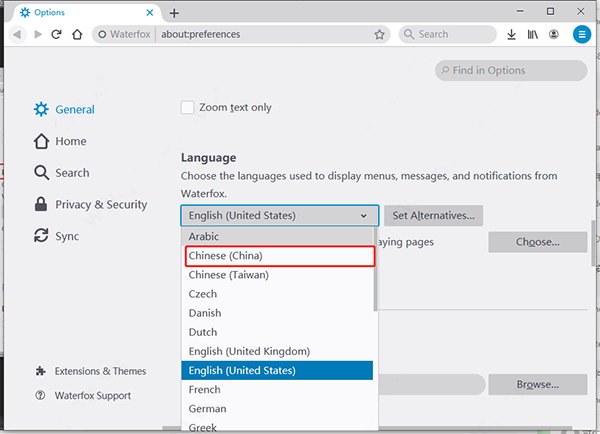Pick highlighted English (United States) option
Image resolution: width=600 pixels, height=434 pixels.
[277, 370]
